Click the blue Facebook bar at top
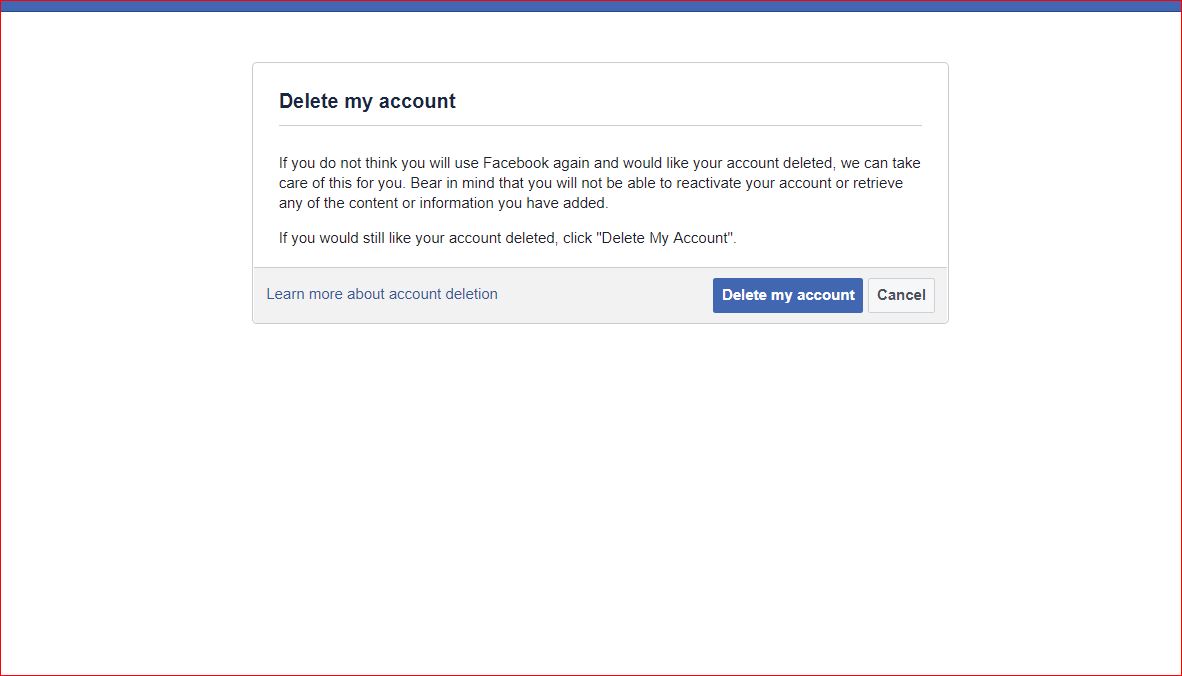 point(590,6)
